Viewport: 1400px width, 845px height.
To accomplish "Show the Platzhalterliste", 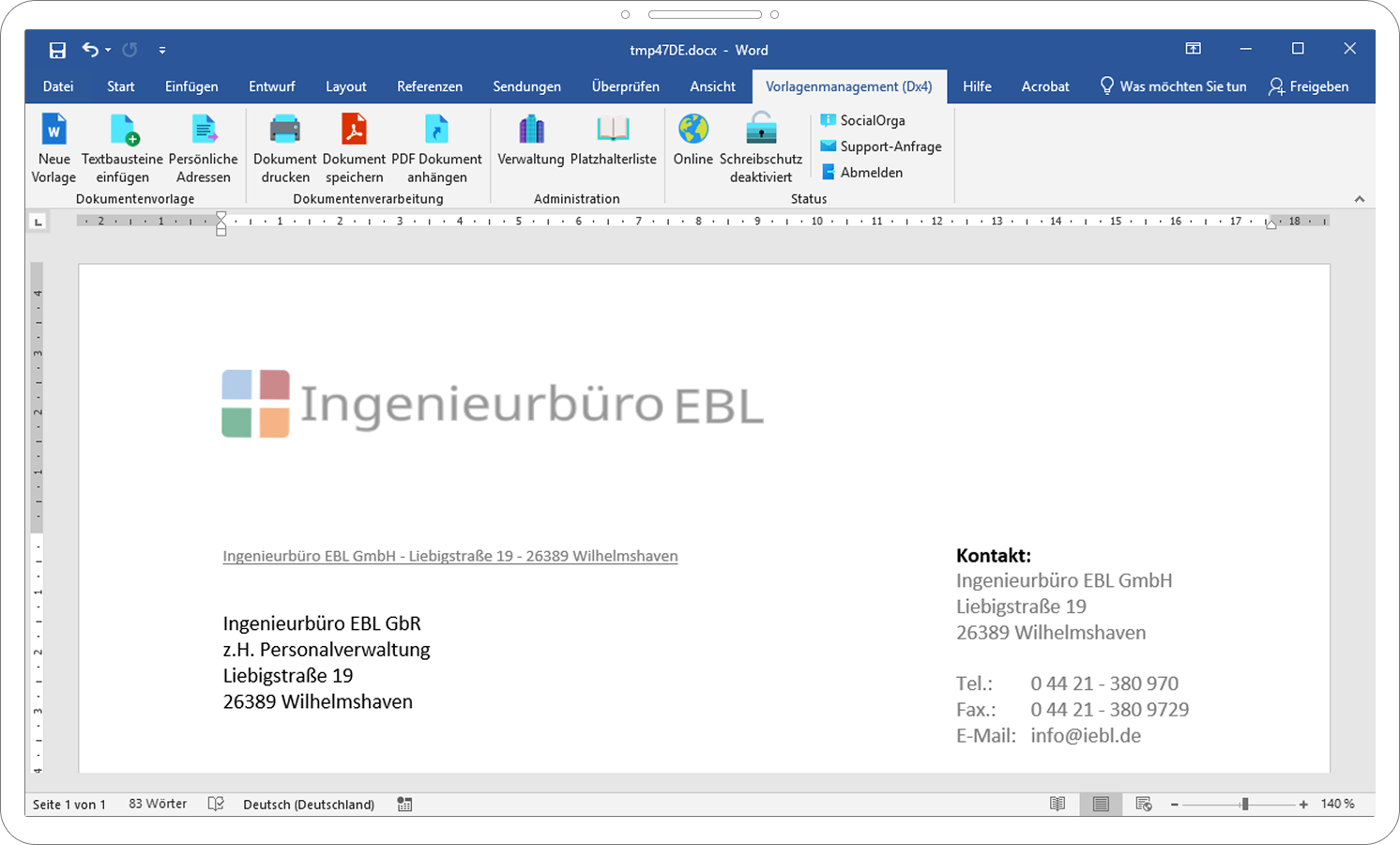I will click(613, 147).
